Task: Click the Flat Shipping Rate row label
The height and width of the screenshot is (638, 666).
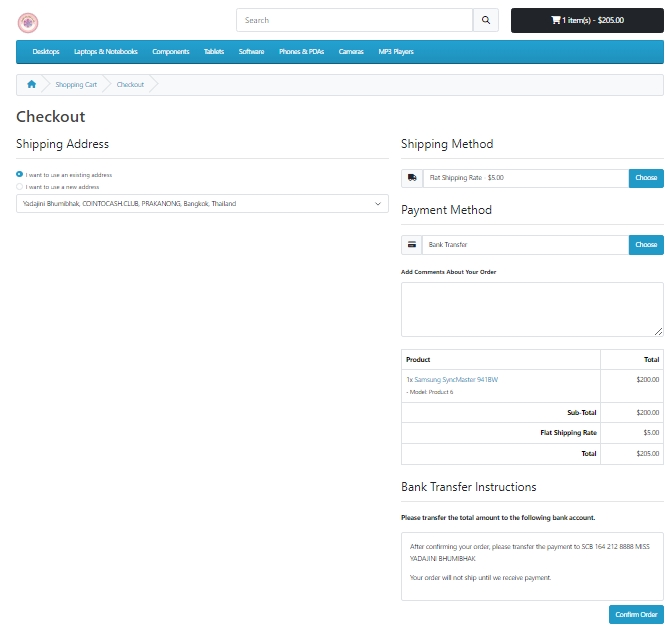Action: [x=568, y=432]
